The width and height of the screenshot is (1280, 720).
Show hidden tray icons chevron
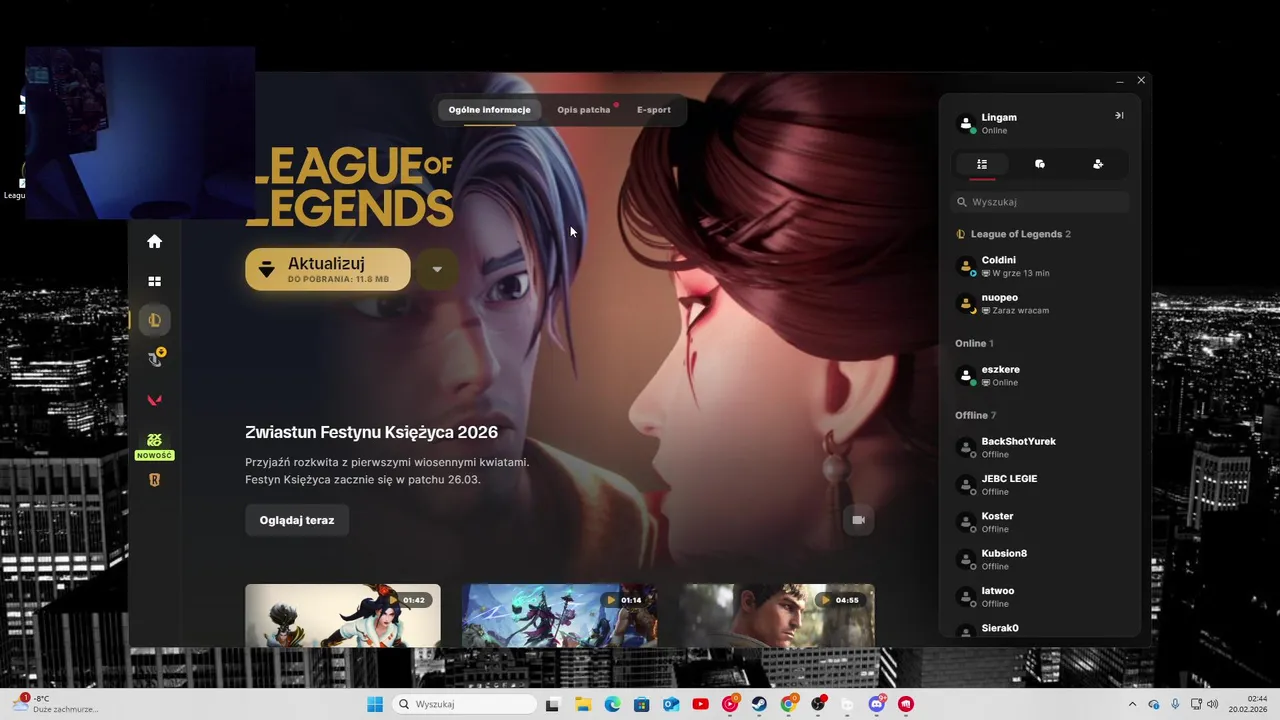[x=1132, y=704]
